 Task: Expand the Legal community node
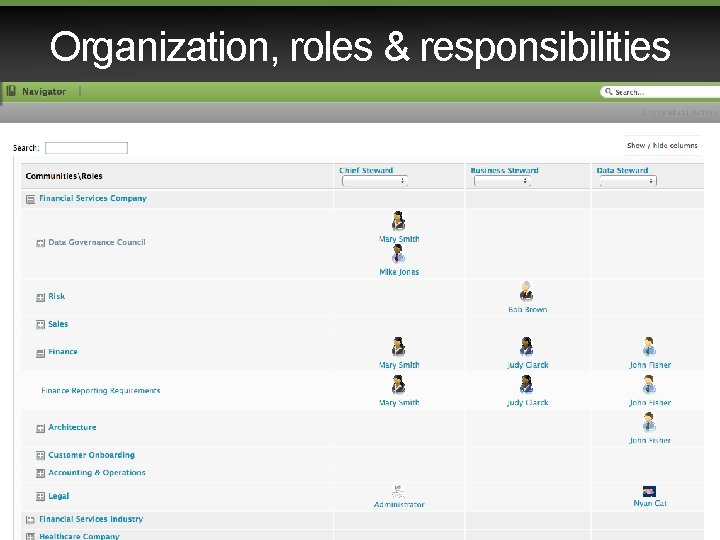[40, 496]
